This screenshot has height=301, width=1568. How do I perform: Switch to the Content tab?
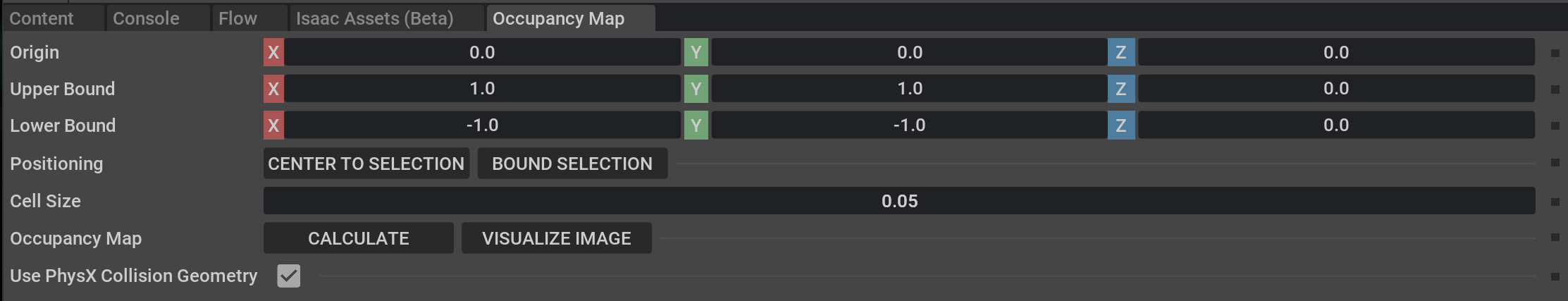coord(42,18)
